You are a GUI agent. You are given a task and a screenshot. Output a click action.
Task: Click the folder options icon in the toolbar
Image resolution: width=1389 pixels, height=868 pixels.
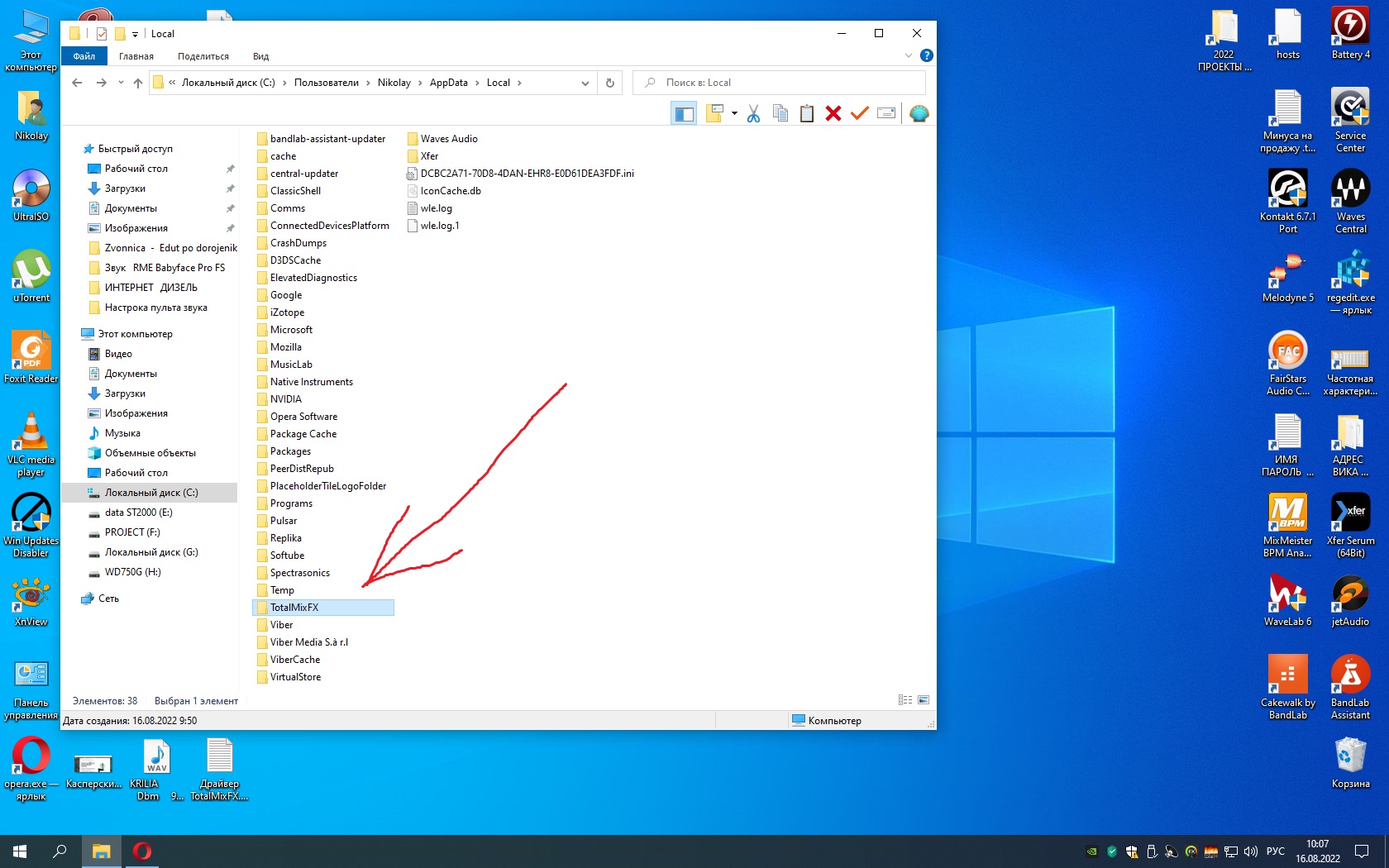coord(715,113)
